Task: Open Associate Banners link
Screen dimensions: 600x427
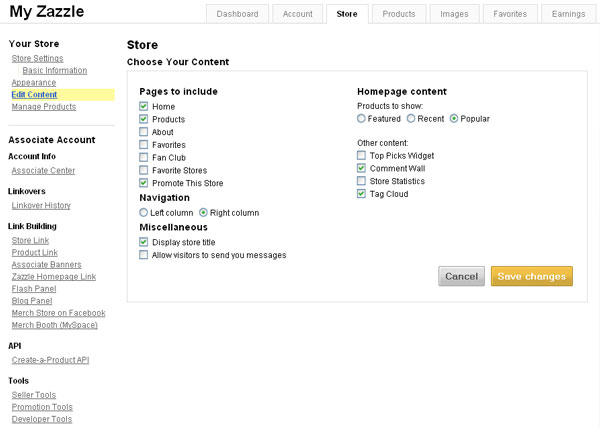Action: click(46, 265)
